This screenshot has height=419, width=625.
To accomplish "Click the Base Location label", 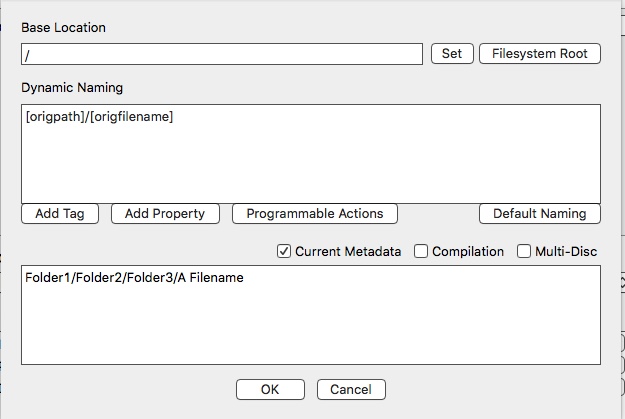I will coord(63,27).
